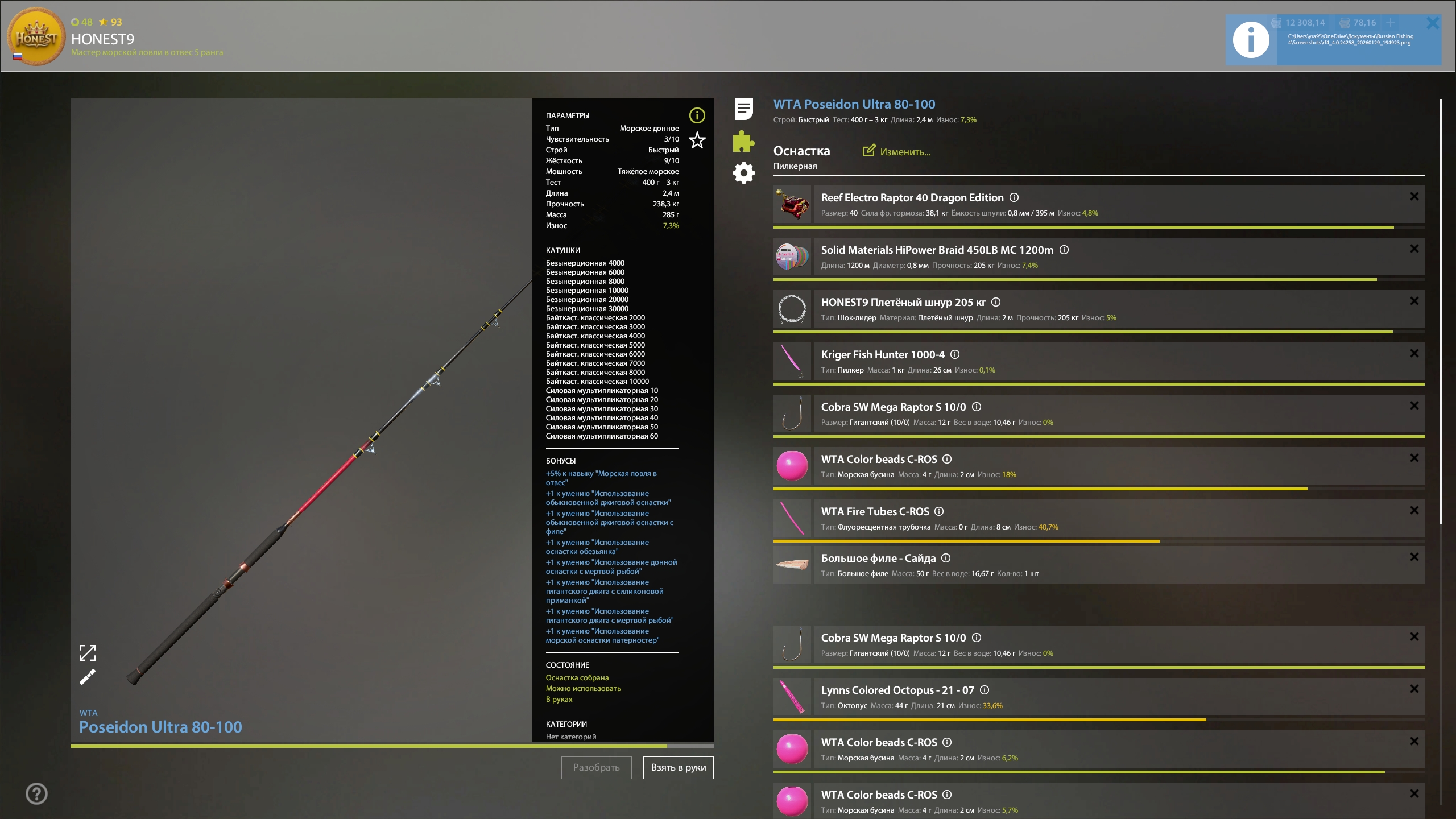1456x819 pixels.
Task: Click the green info icon beside Параметры
Action: 697,115
